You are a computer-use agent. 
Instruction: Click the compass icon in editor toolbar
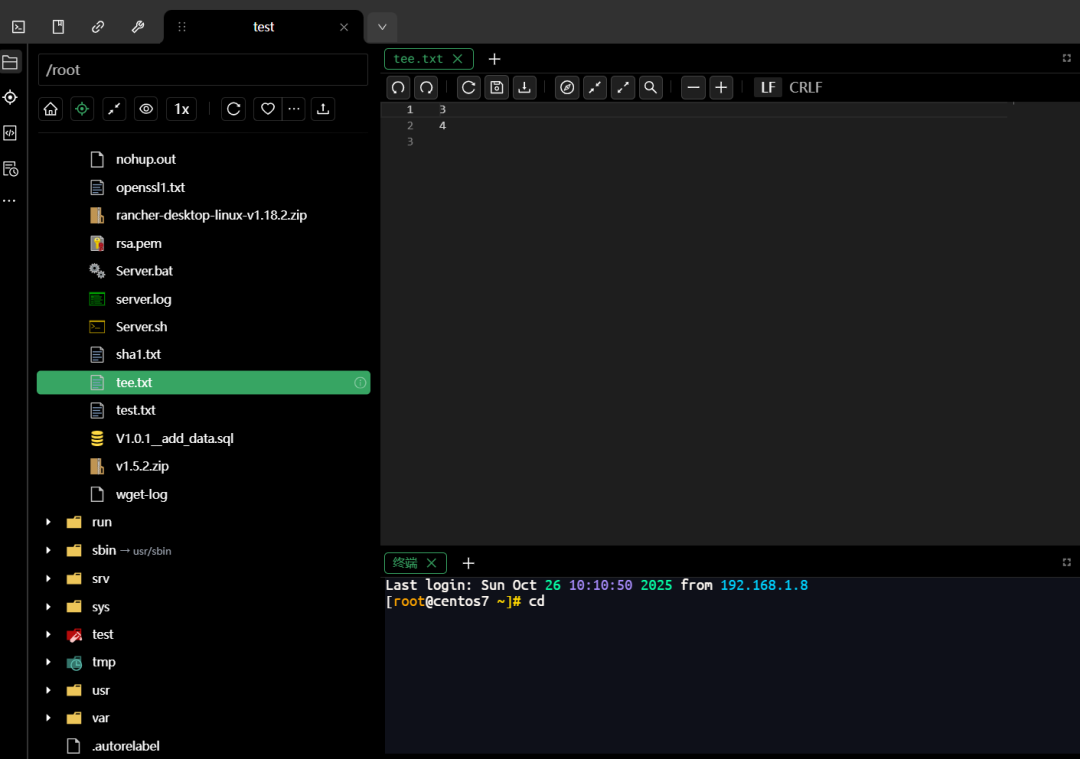point(567,87)
